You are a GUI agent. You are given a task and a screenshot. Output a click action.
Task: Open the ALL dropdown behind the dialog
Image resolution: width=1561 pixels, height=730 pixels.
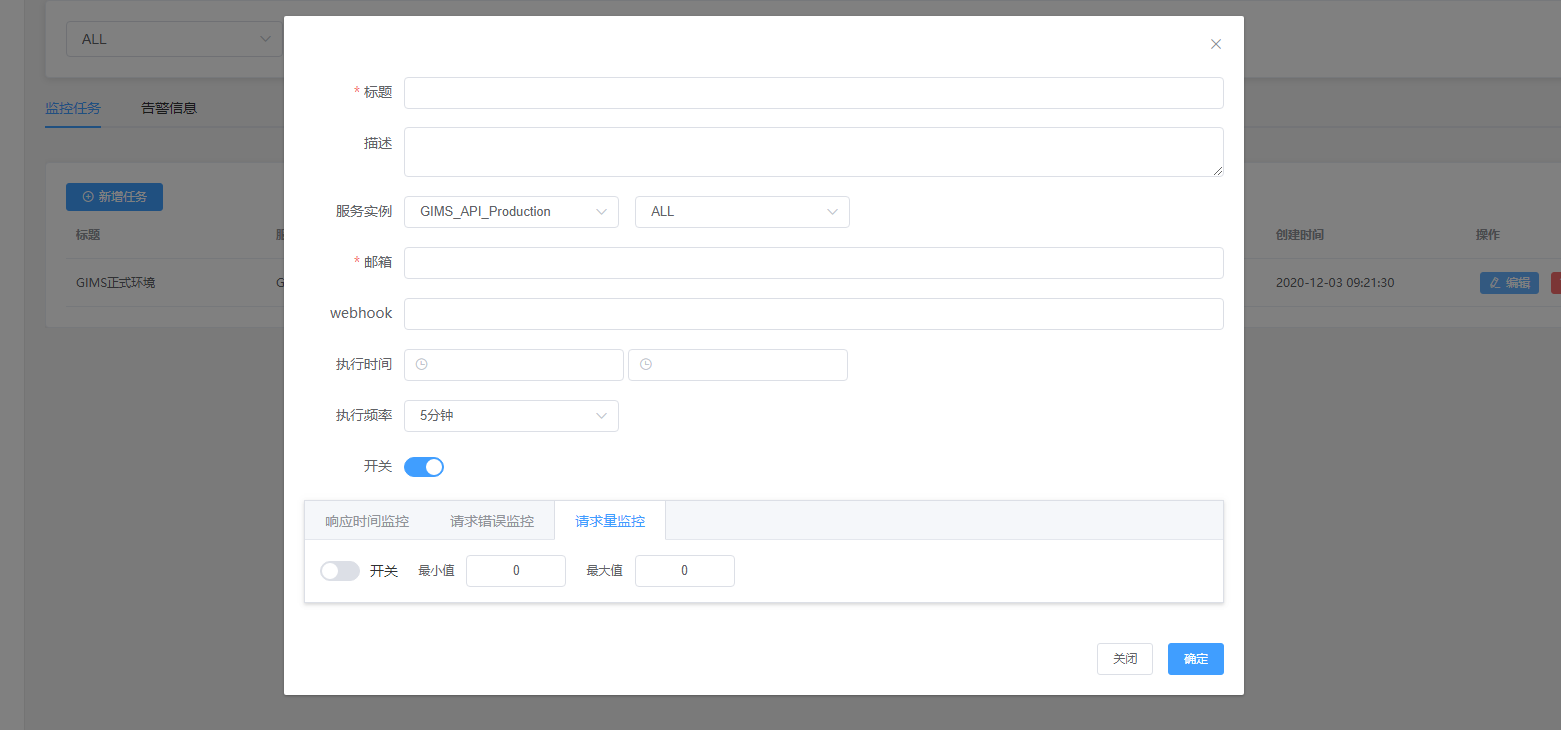point(174,39)
